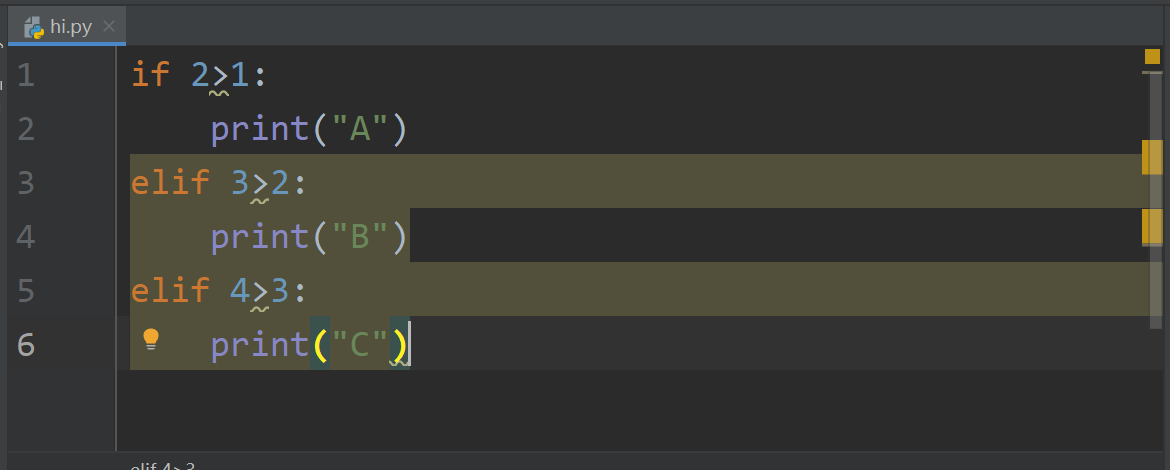Click the 'elif' keyword on line 3
The height and width of the screenshot is (470, 1170).
point(170,183)
